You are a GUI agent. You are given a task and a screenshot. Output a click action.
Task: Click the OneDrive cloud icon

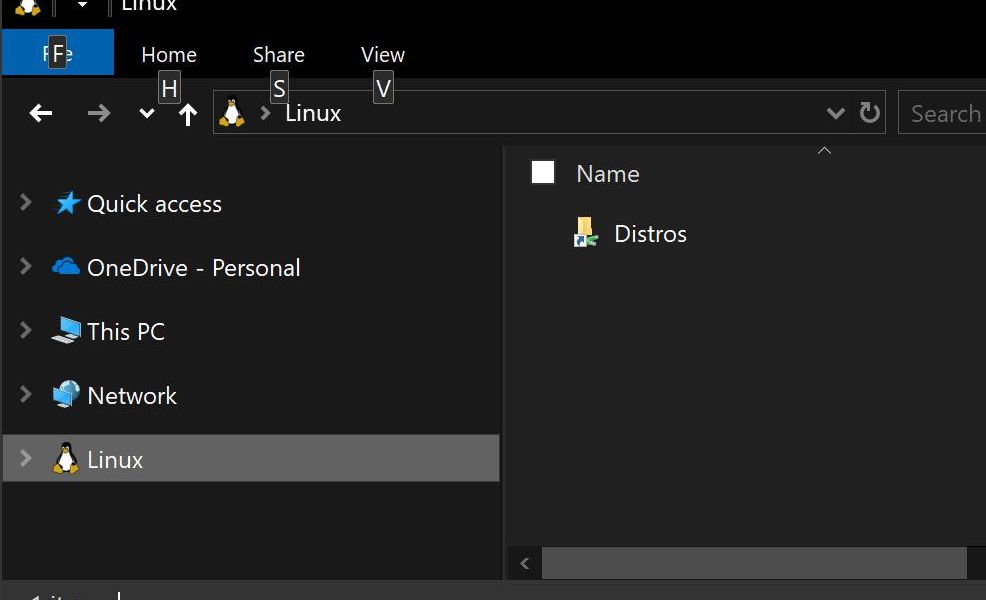tap(66, 266)
